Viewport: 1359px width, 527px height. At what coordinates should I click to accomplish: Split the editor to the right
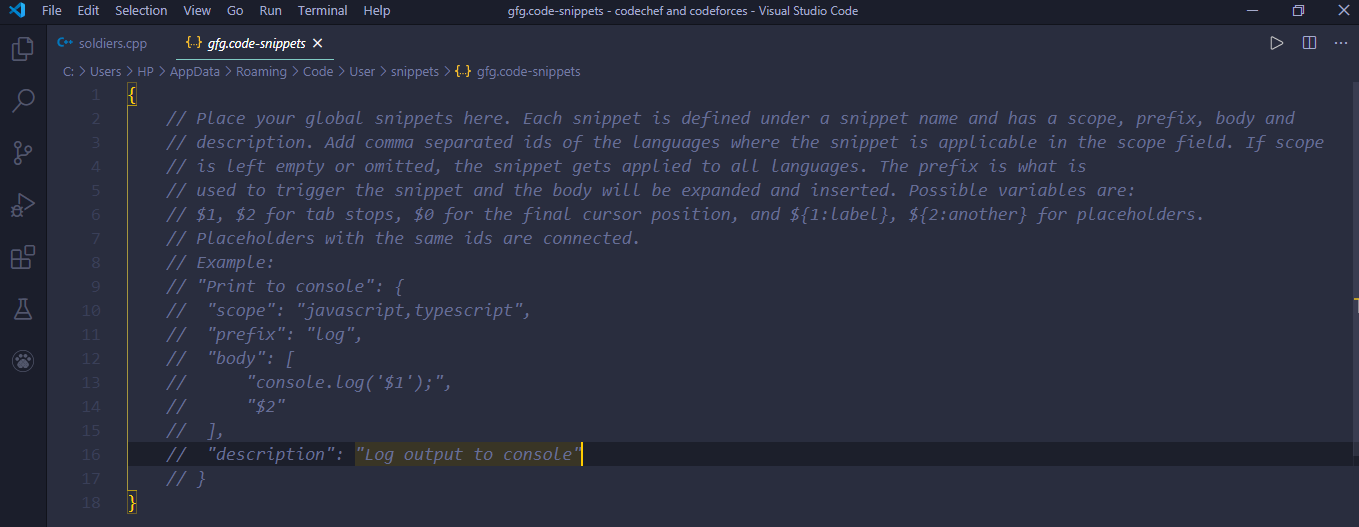tap(1309, 43)
